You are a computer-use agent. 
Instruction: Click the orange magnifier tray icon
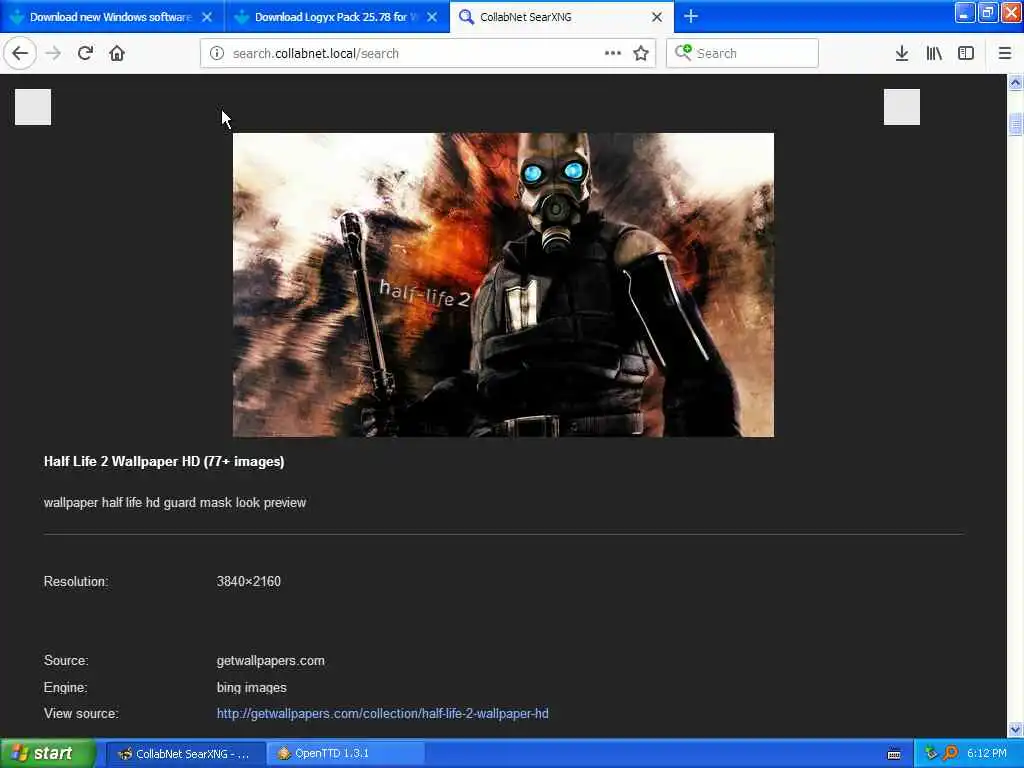[951, 754]
